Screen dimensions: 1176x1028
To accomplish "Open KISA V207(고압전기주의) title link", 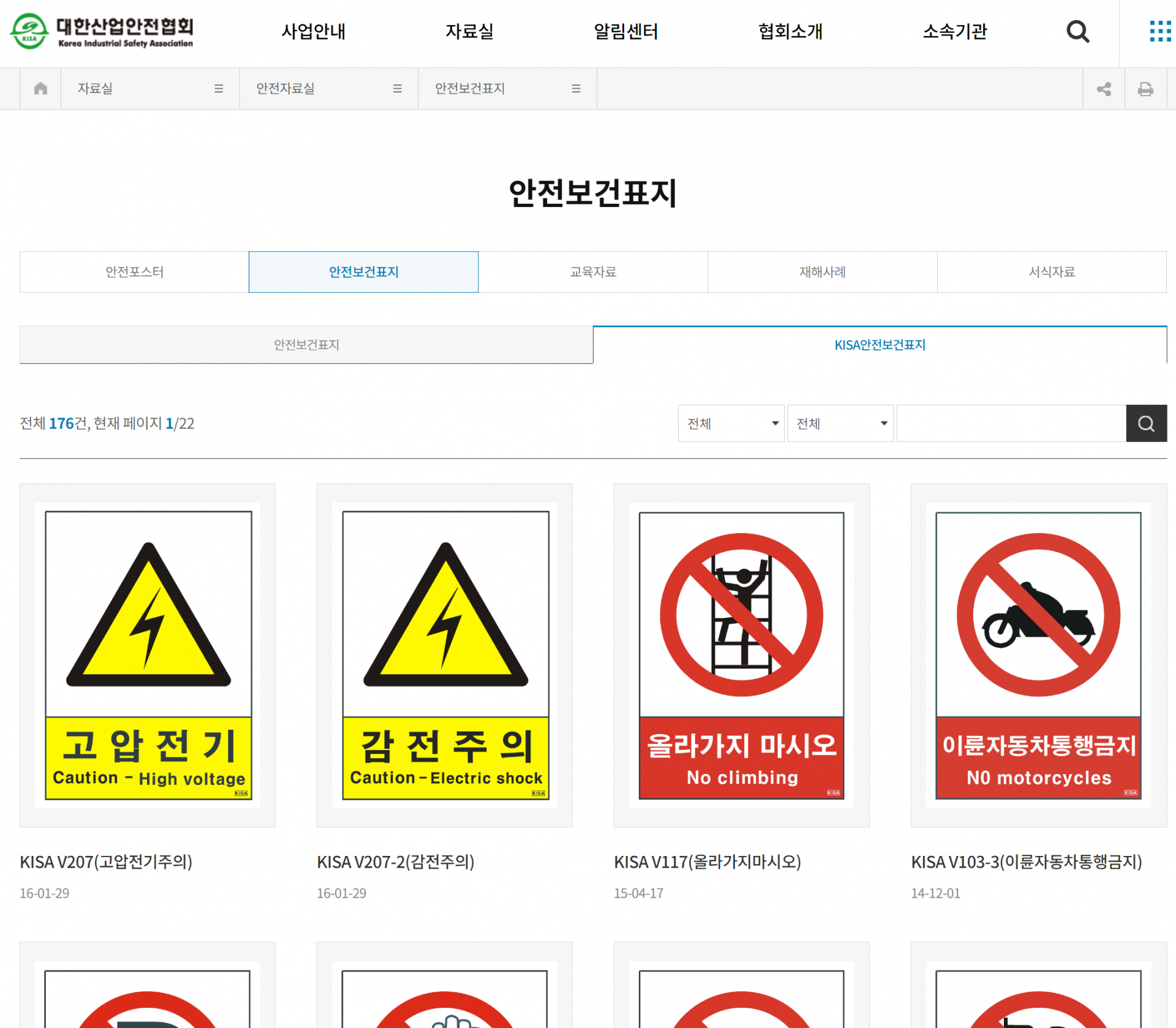I will 106,862.
